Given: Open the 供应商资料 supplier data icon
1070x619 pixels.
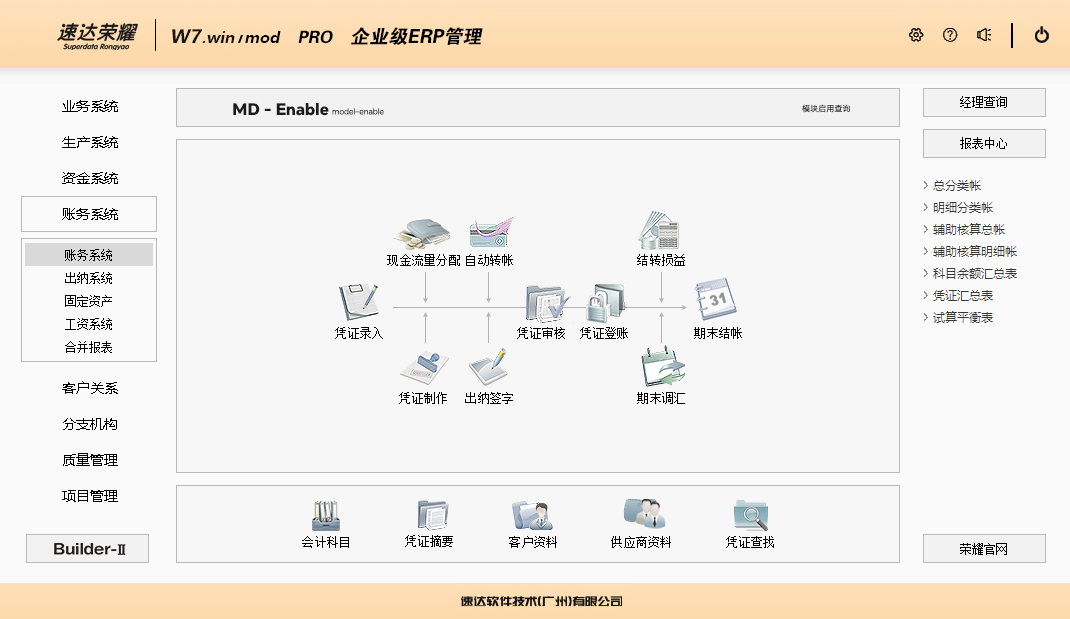Looking at the screenshot, I should [x=641, y=515].
